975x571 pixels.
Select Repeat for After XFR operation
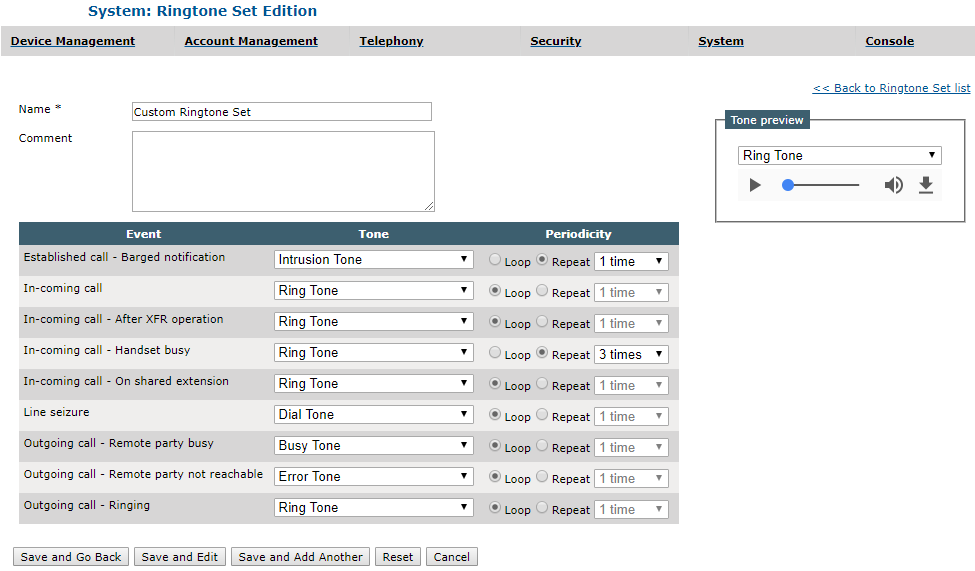pos(542,322)
